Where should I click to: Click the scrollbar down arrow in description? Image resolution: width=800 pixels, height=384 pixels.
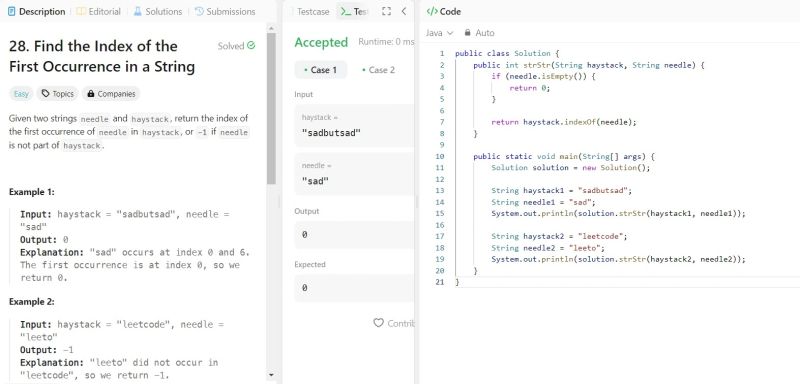(271, 375)
